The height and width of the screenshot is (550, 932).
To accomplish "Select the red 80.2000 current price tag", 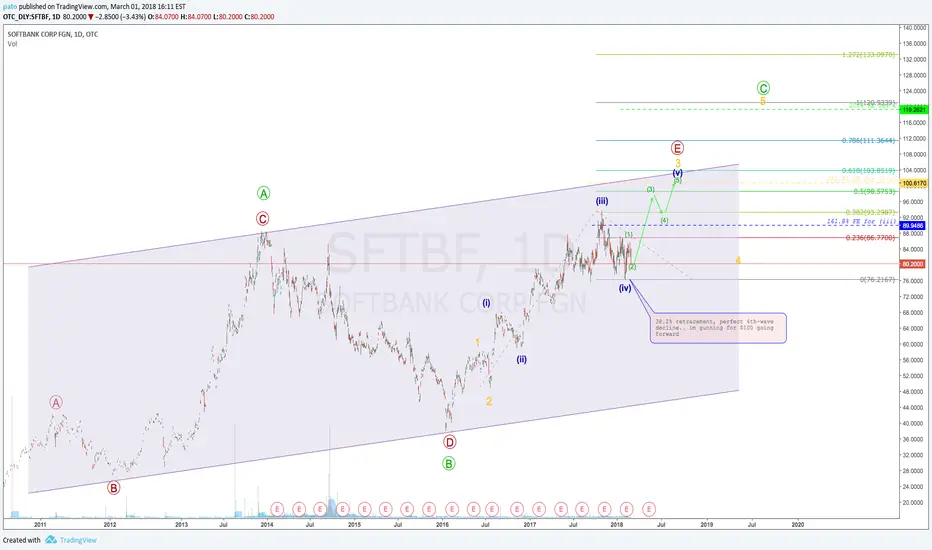I will [x=914, y=264].
